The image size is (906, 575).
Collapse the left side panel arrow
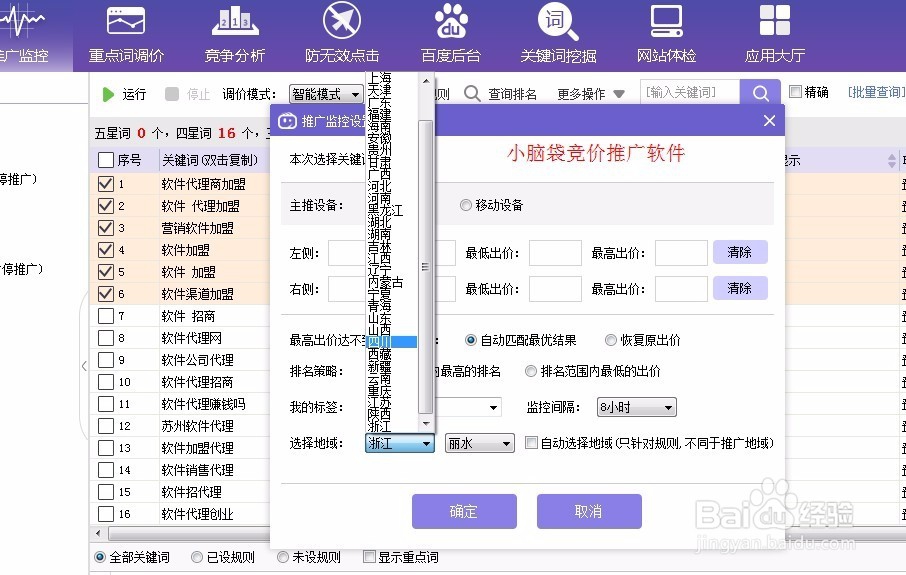coord(84,366)
